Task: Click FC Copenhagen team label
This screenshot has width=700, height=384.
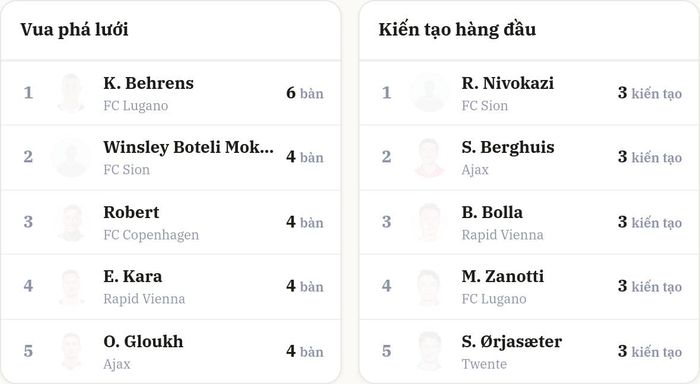Action: [x=151, y=235]
